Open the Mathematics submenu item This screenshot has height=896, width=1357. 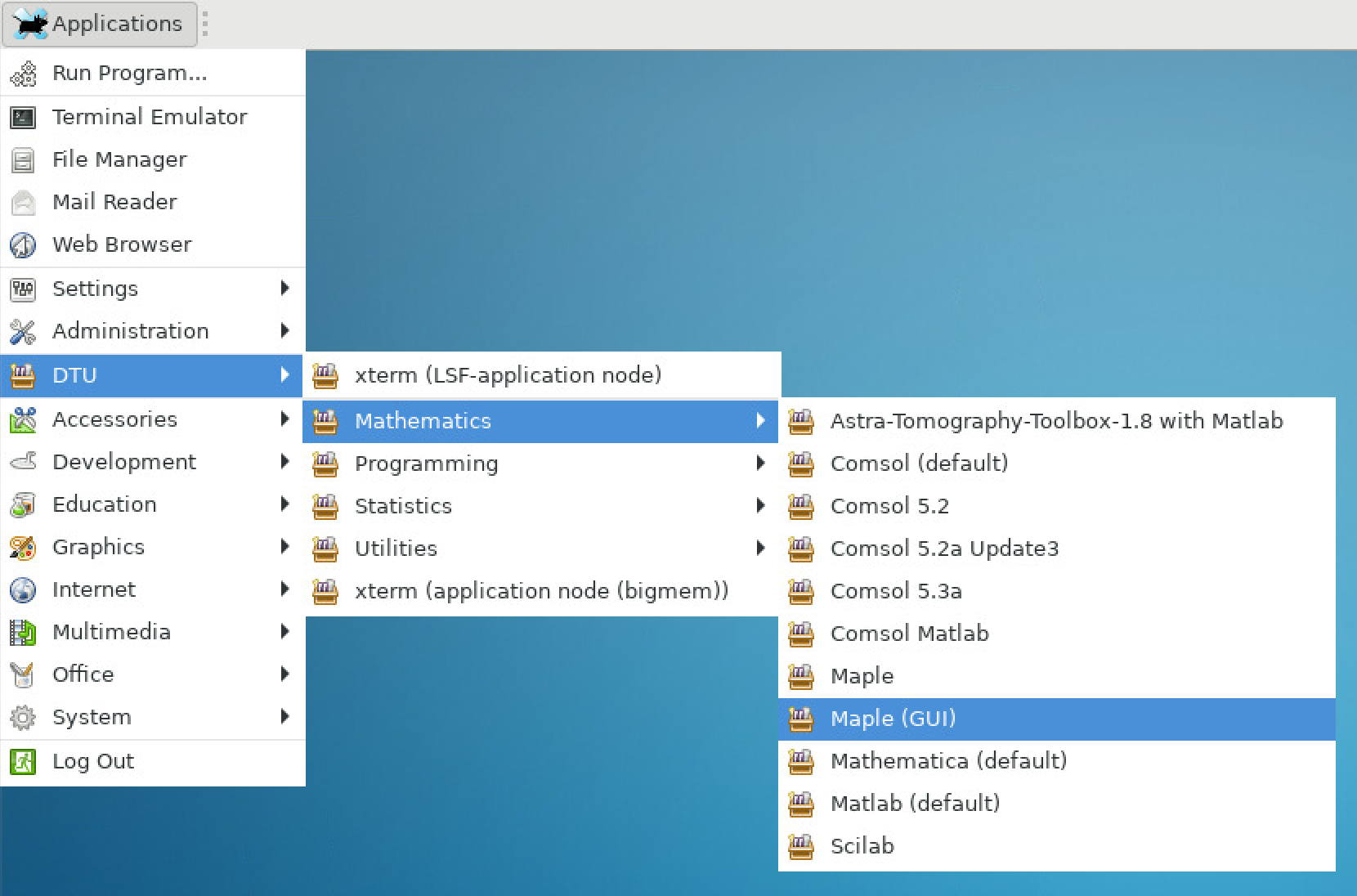tap(541, 421)
